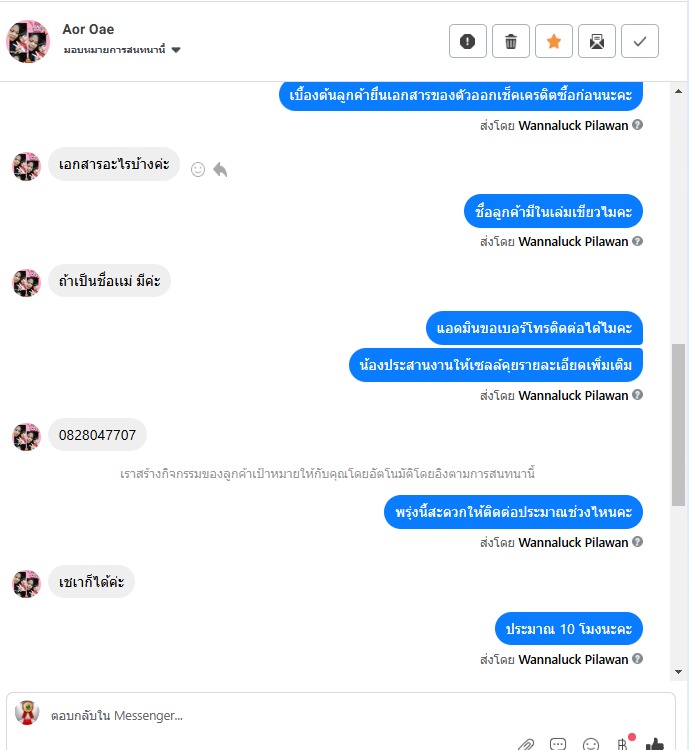Image resolution: width=689 pixels, height=750 pixels.
Task: Click Aor Oae header profile picture
Action: coord(28,41)
